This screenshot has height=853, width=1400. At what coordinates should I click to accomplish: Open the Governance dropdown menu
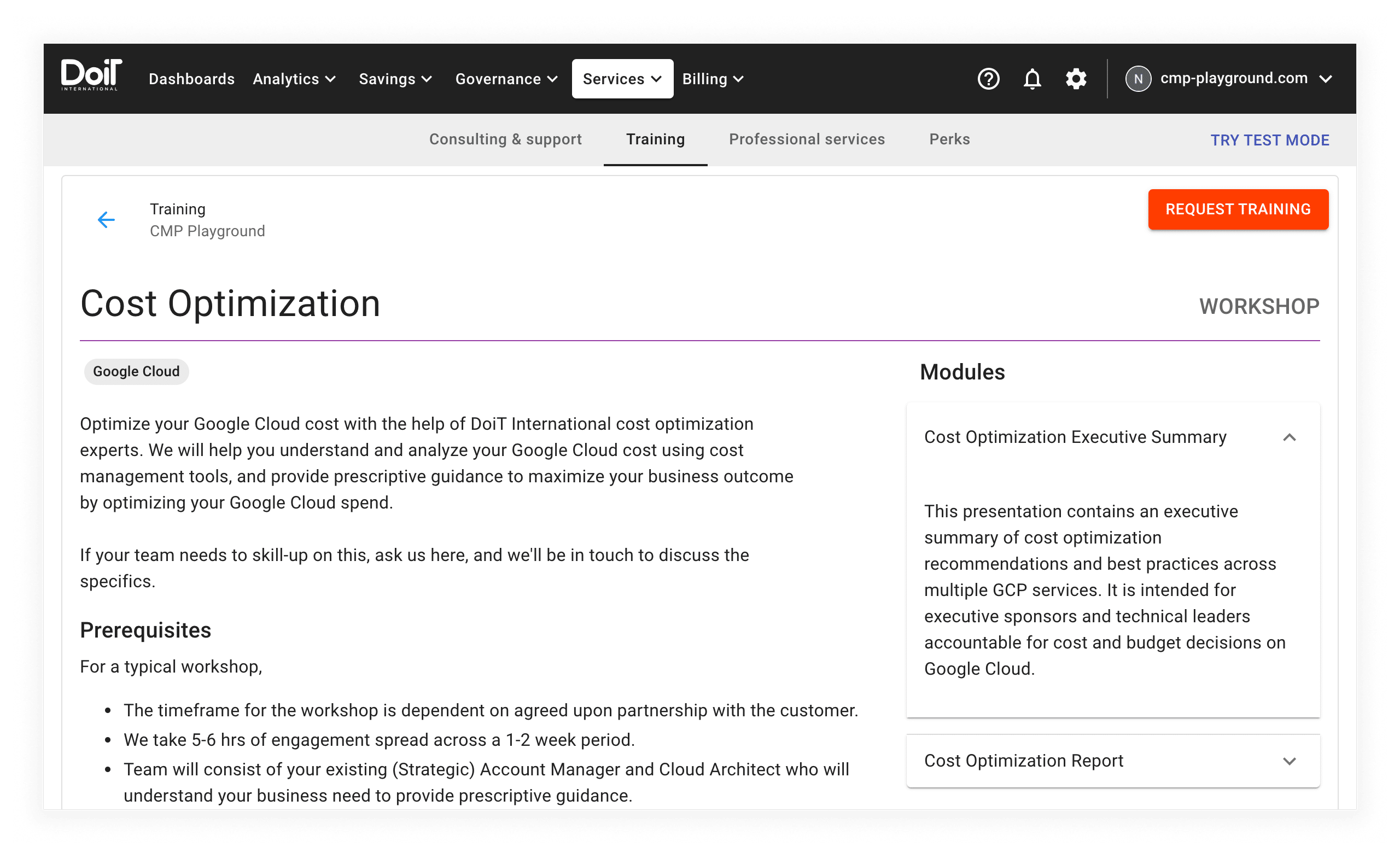[x=506, y=79]
